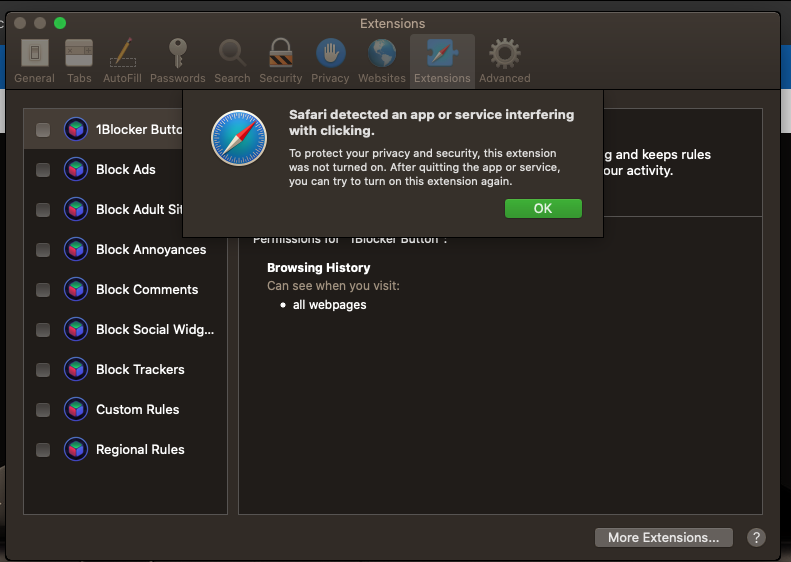Click the 'Can see when you visit:' text
Image resolution: width=791 pixels, height=562 pixels.
[x=333, y=286]
